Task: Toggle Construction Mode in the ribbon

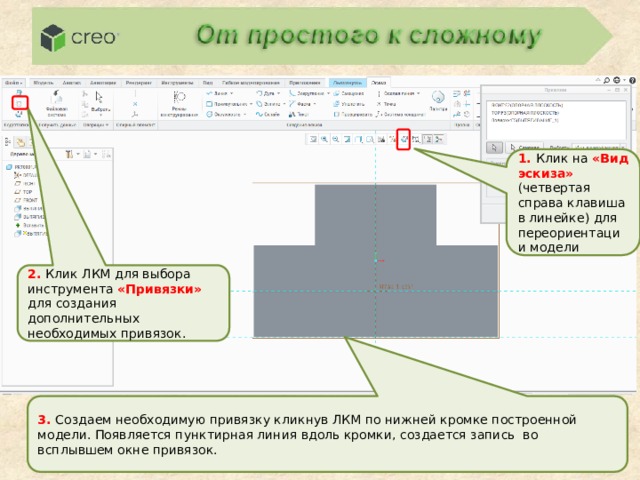Action: tap(179, 104)
